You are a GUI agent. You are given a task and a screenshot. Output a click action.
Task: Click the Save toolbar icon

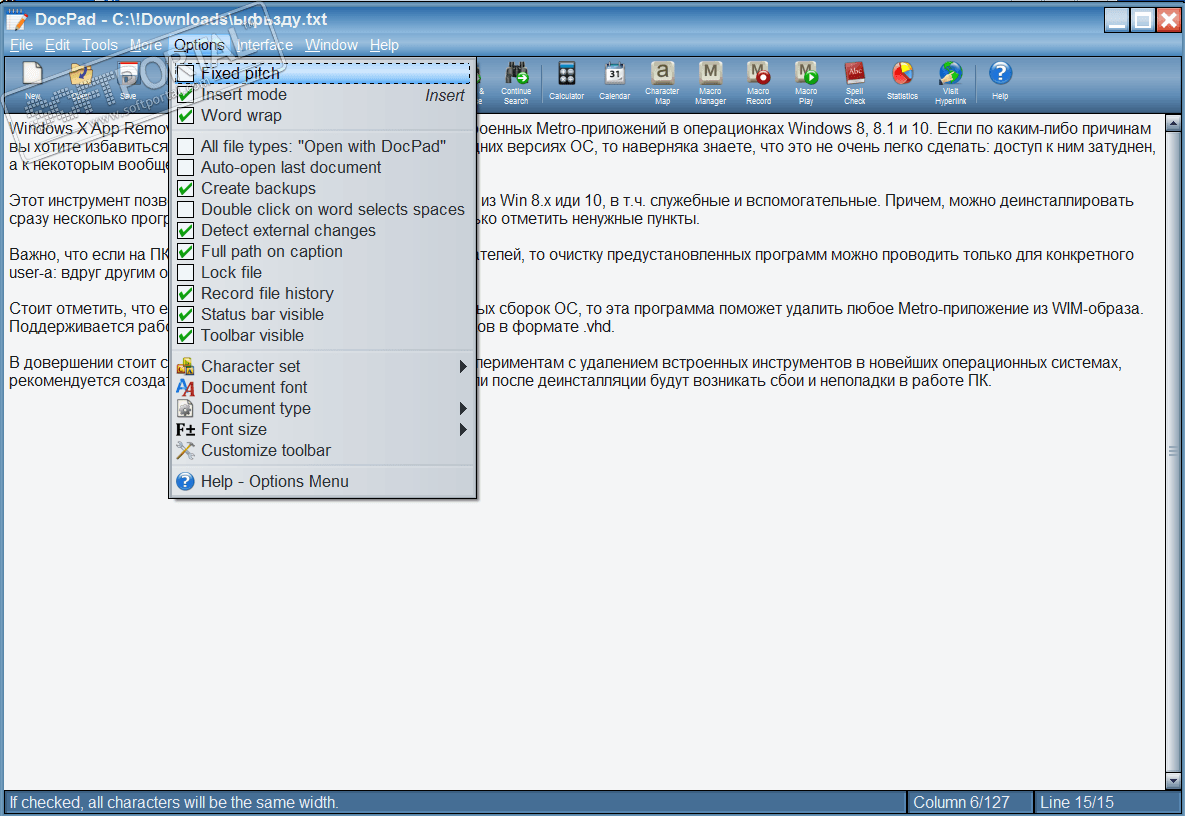point(128,75)
